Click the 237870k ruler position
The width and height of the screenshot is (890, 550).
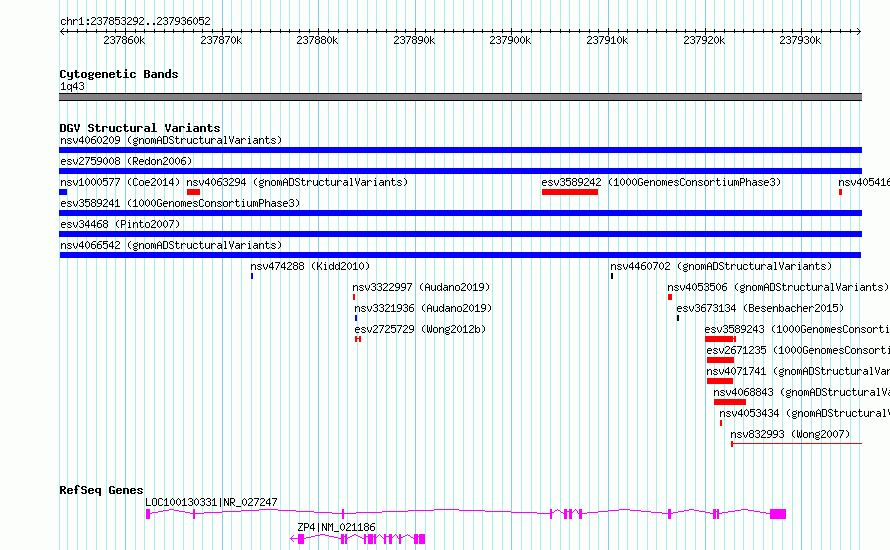pos(221,40)
